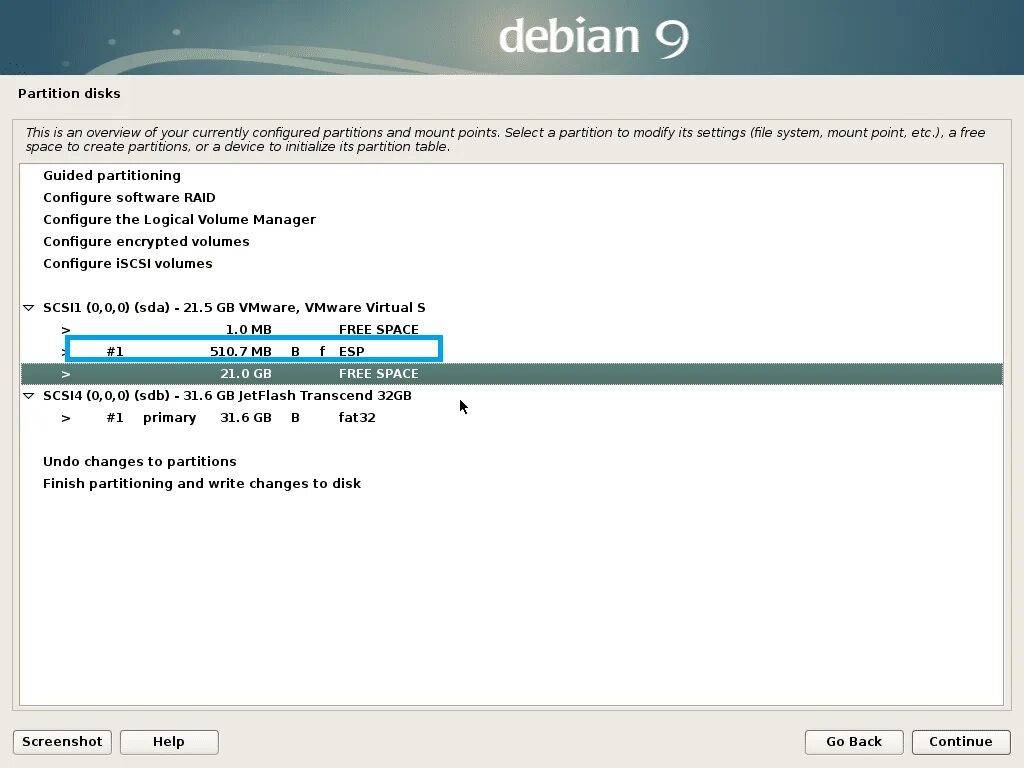This screenshot has width=1024, height=768.
Task: Choose Configure encrypted volumes
Action: point(146,242)
